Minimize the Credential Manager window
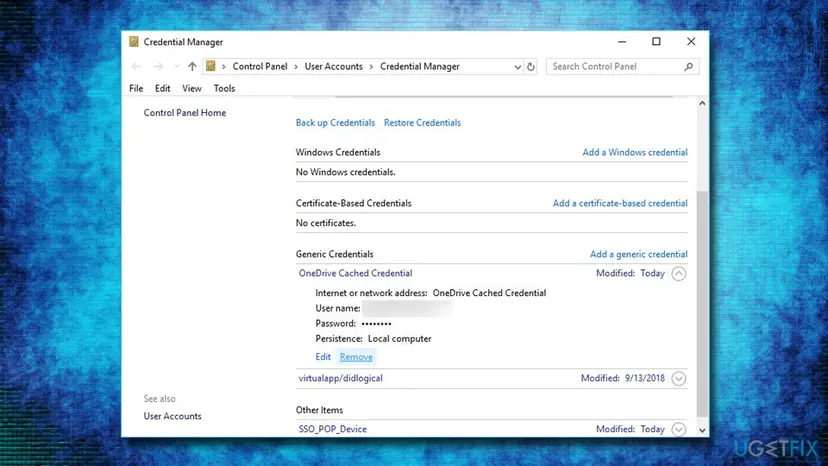 (x=622, y=42)
